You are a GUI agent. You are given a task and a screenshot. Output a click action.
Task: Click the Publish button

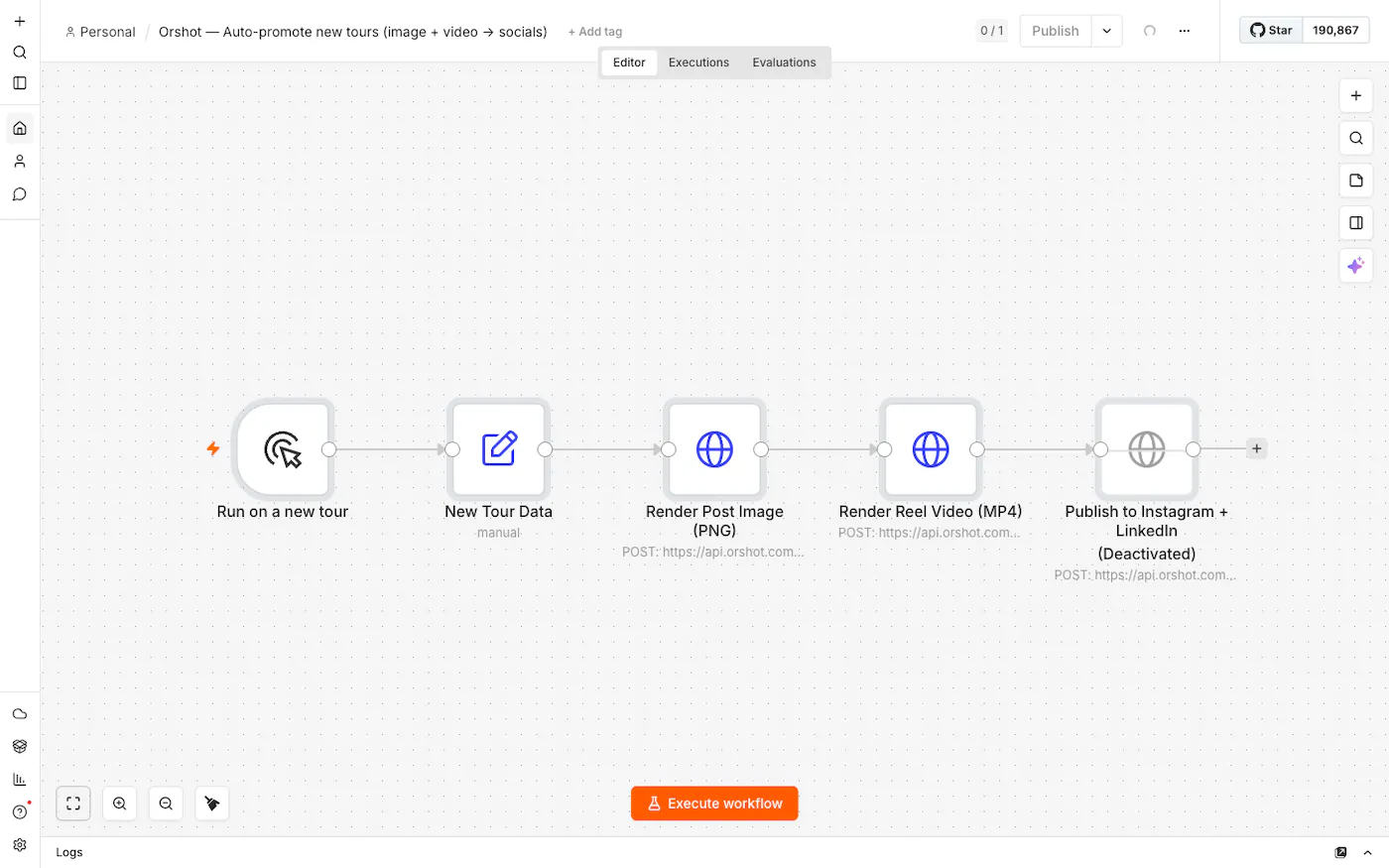pos(1056,31)
